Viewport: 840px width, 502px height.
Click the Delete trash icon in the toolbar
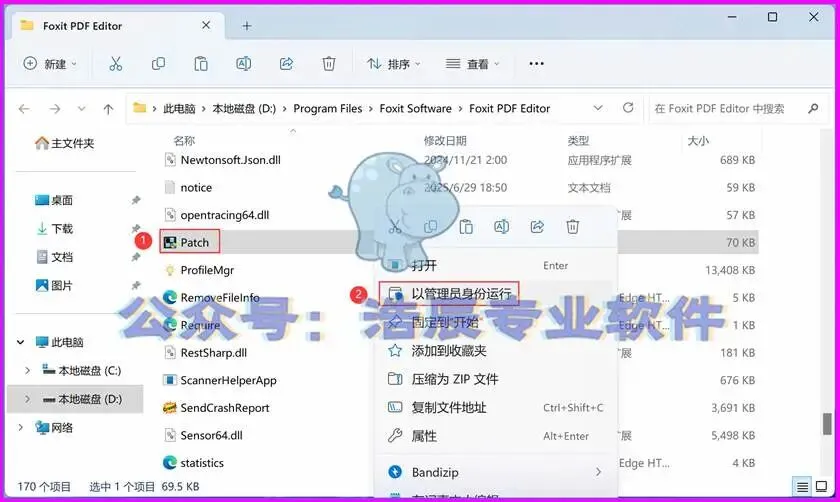[329, 64]
